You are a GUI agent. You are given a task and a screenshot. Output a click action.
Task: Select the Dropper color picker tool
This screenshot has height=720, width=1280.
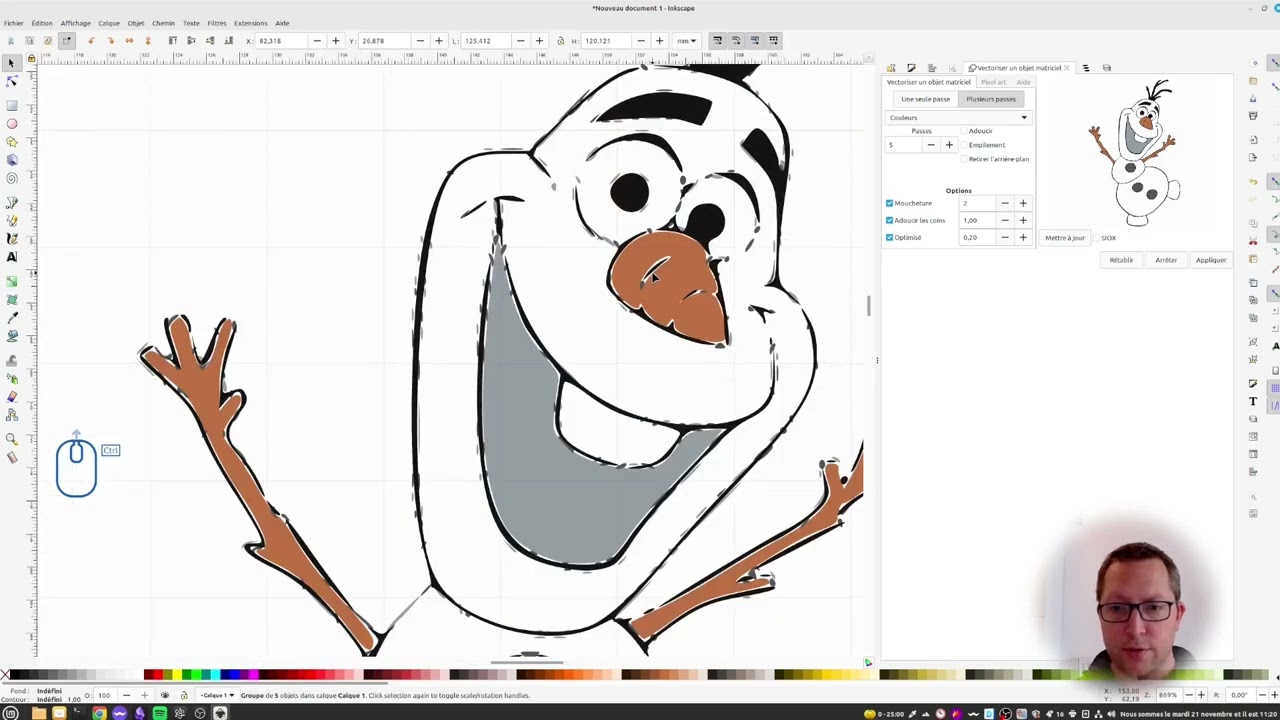click(12, 318)
